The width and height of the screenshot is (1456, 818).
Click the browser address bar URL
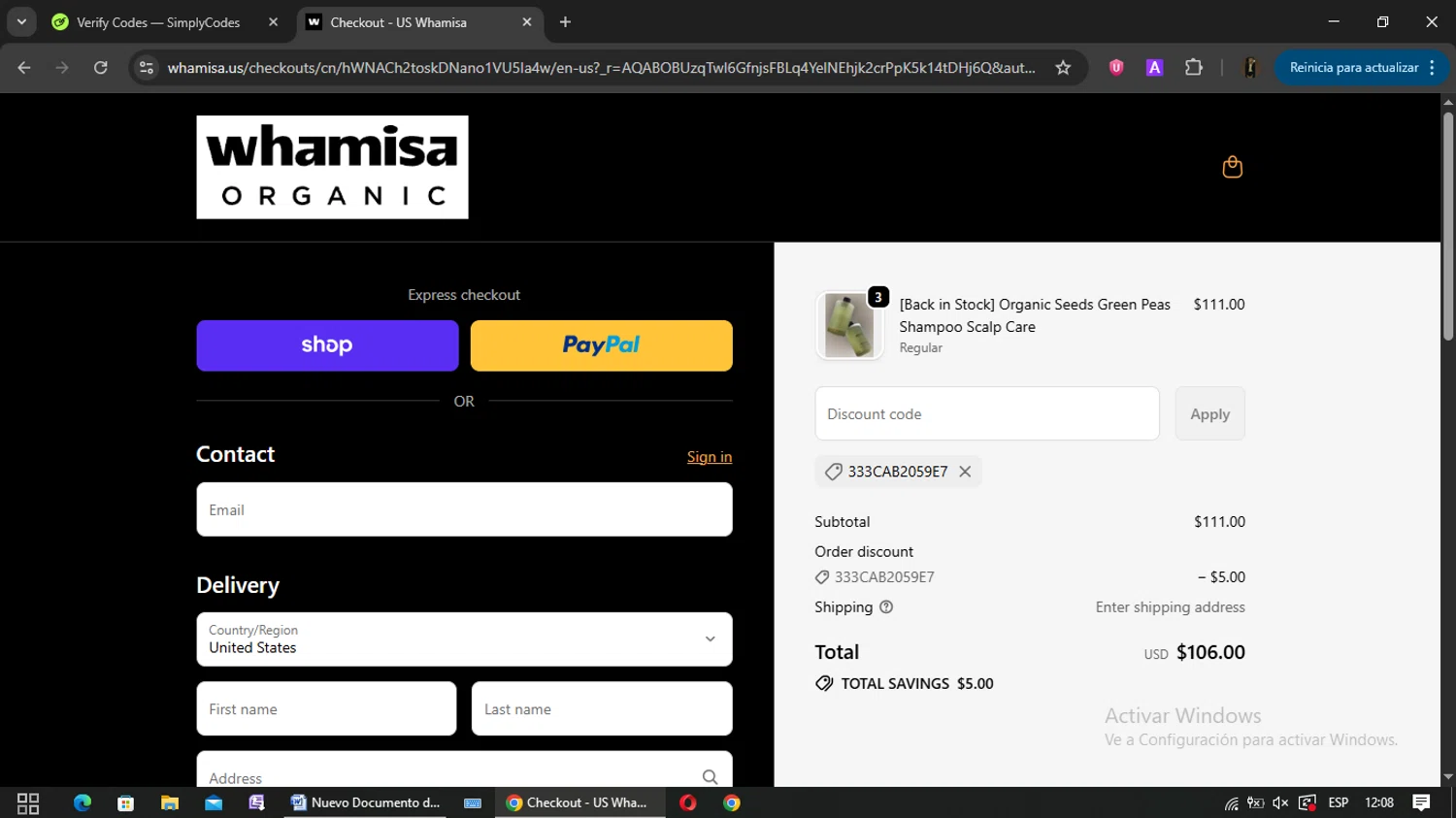pos(600,68)
